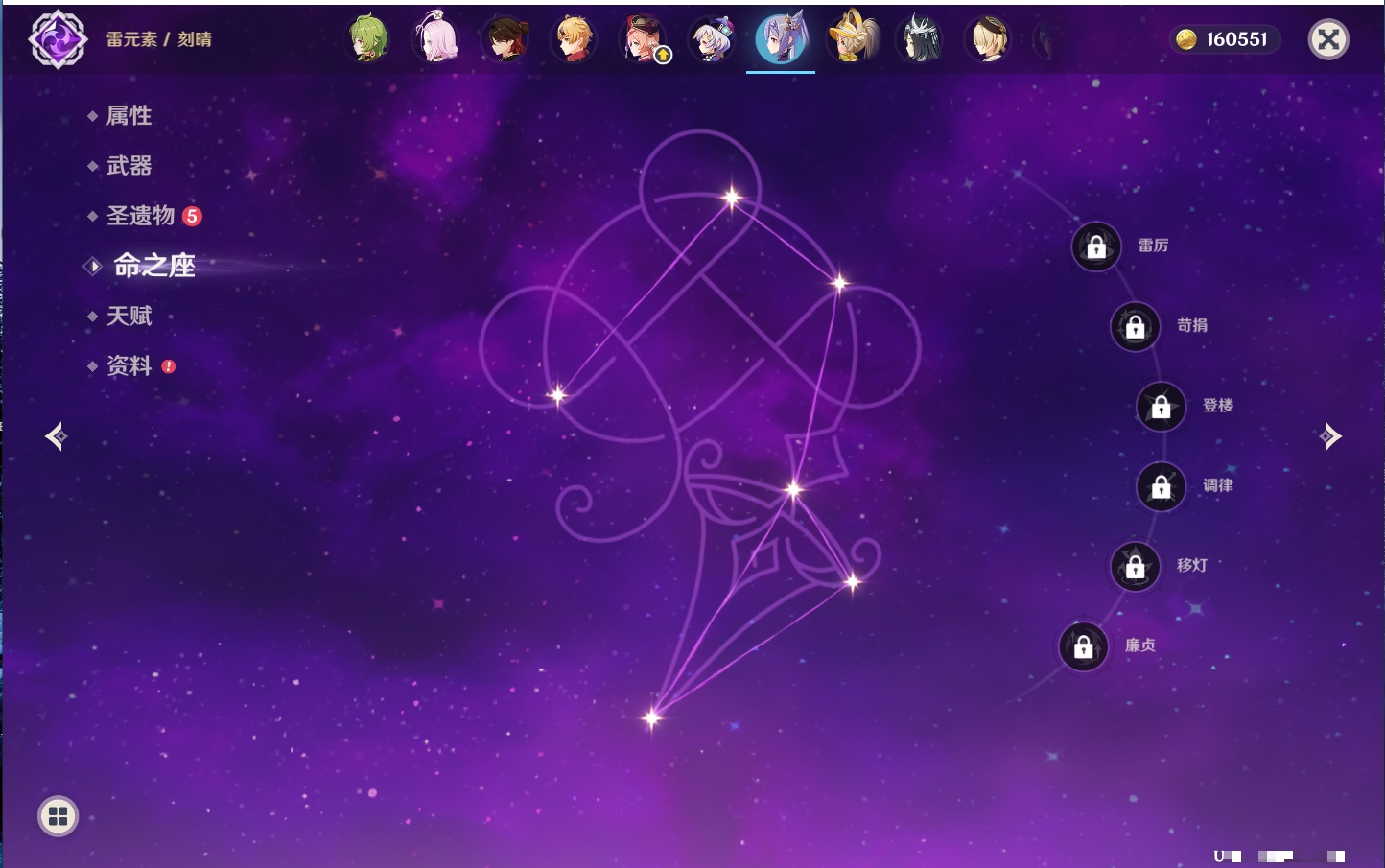The image size is (1385, 868).
Task: Click the lock icon beside 苛捐
Action: pos(1136,326)
